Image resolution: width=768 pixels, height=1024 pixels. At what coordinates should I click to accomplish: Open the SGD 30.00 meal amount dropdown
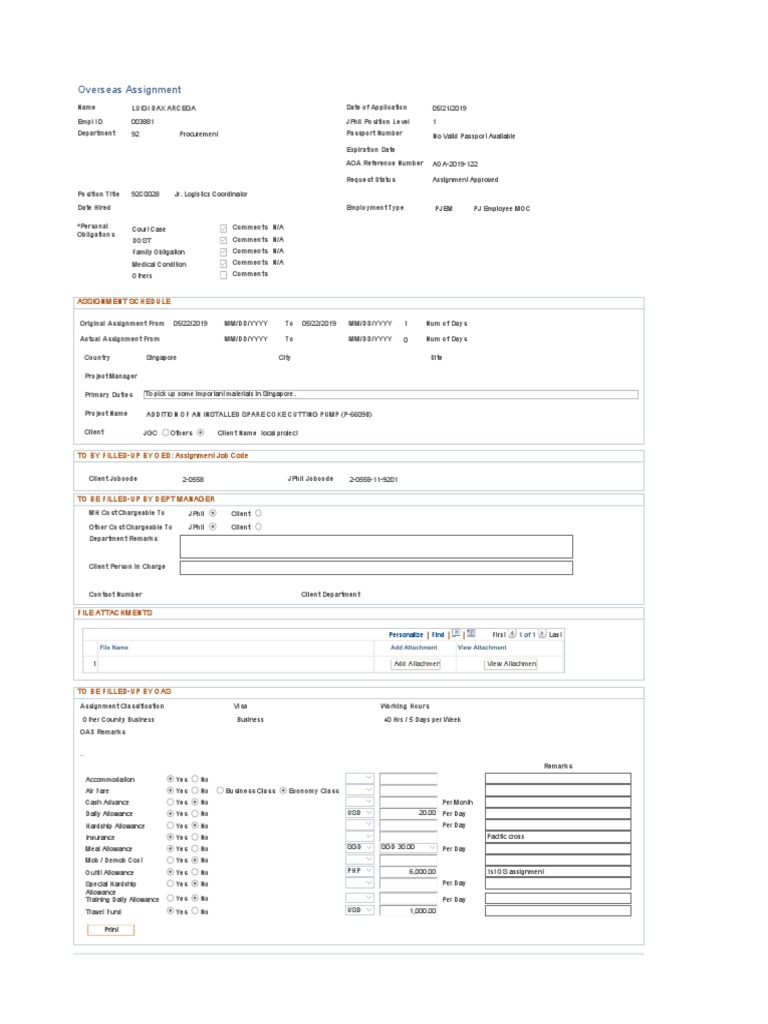click(408, 847)
